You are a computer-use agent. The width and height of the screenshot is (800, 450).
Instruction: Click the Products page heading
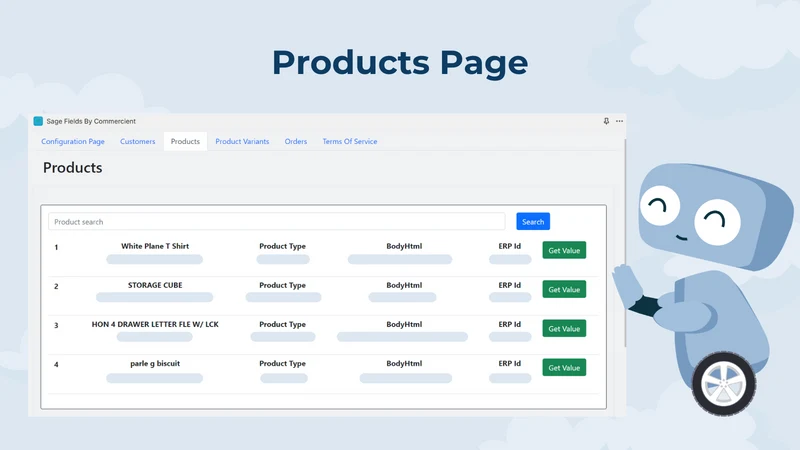coord(72,168)
